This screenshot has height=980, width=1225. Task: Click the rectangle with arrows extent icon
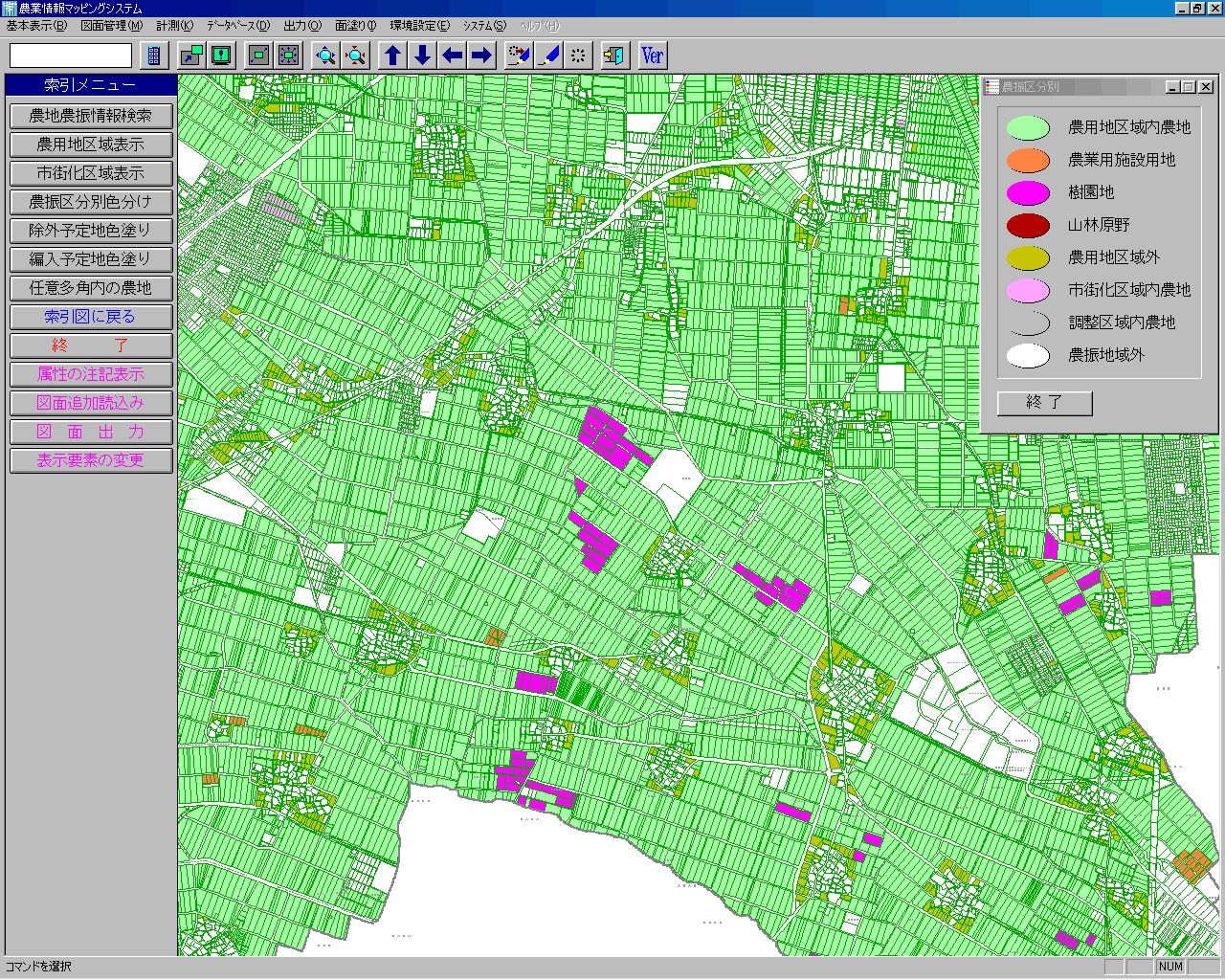tap(288, 56)
